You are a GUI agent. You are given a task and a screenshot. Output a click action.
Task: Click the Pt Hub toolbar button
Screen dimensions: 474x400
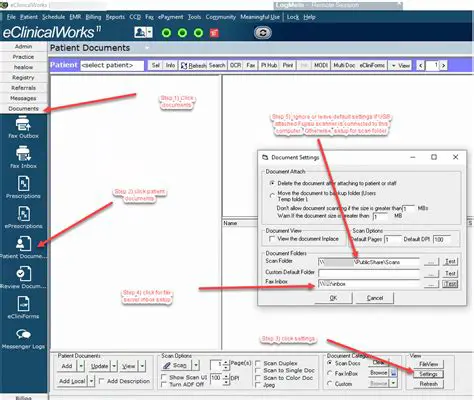tap(269, 66)
